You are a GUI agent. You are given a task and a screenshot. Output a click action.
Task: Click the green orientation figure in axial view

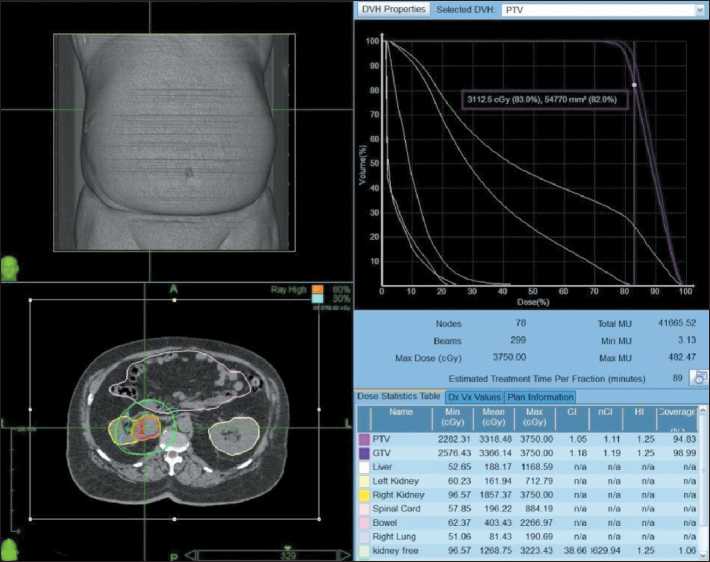coord(12,549)
